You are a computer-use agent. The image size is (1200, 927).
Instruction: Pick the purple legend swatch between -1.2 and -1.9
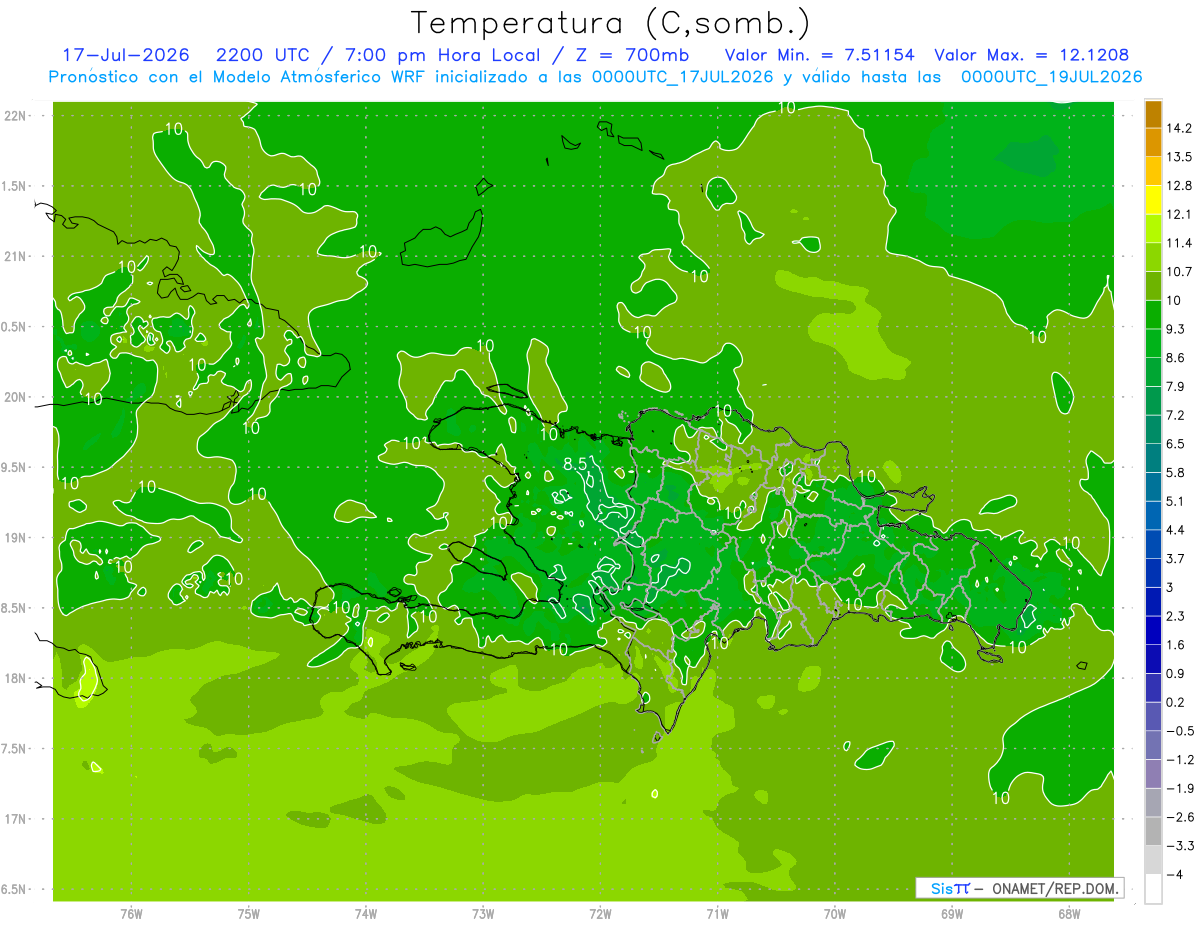(1153, 773)
